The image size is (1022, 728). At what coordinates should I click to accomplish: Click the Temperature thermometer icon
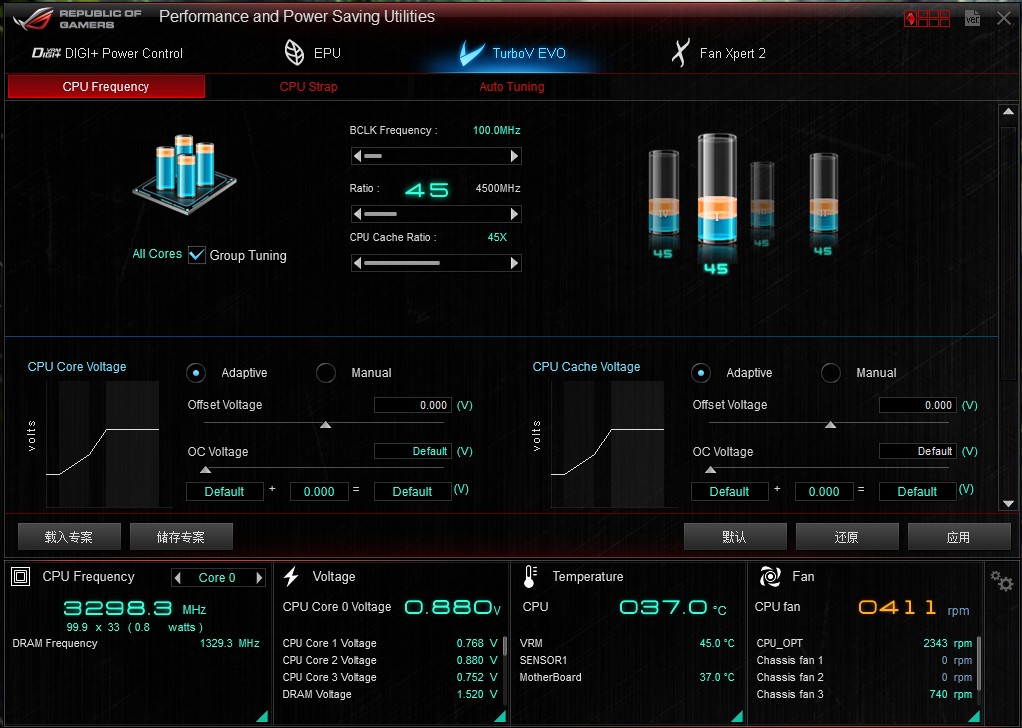tap(530, 577)
